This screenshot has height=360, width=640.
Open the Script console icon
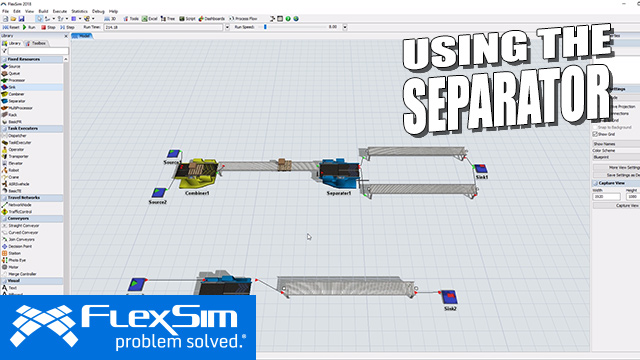click(187, 19)
